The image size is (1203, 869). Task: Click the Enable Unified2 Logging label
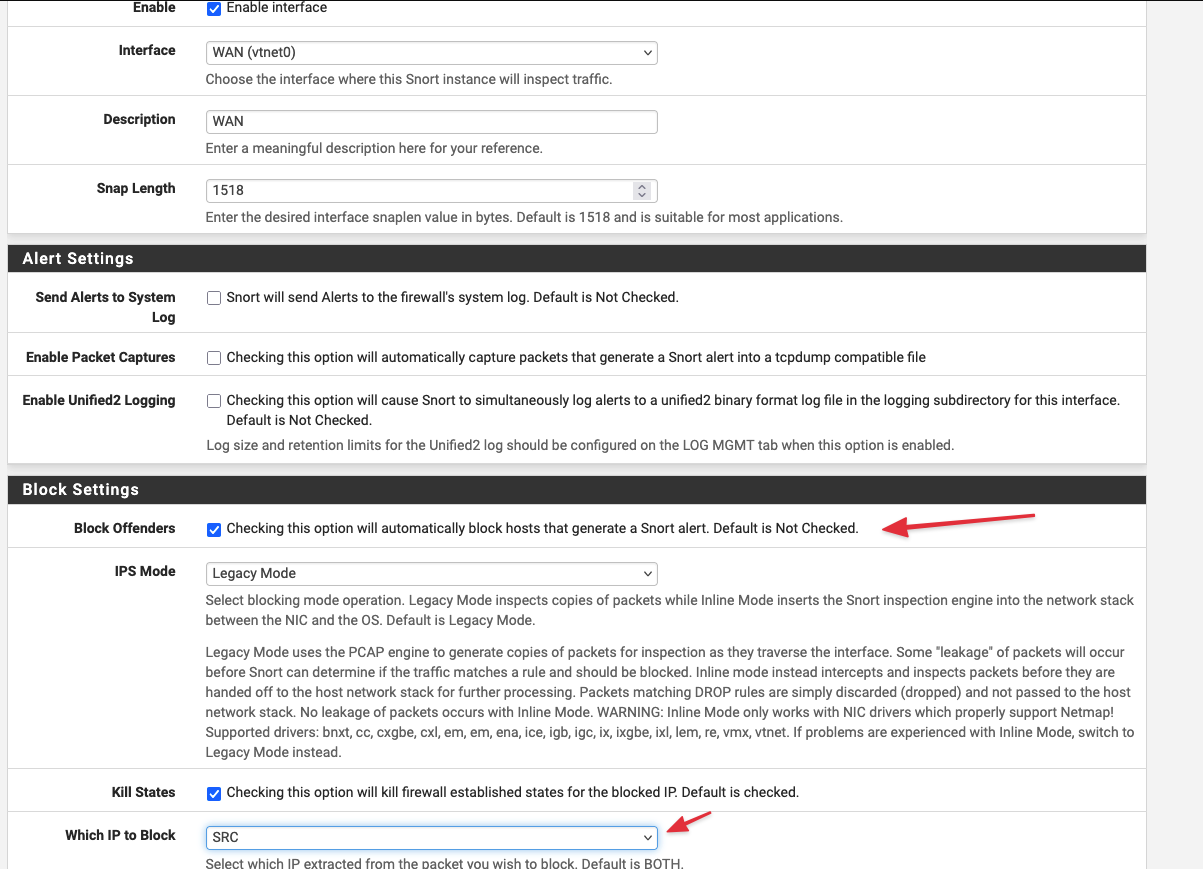click(99, 400)
